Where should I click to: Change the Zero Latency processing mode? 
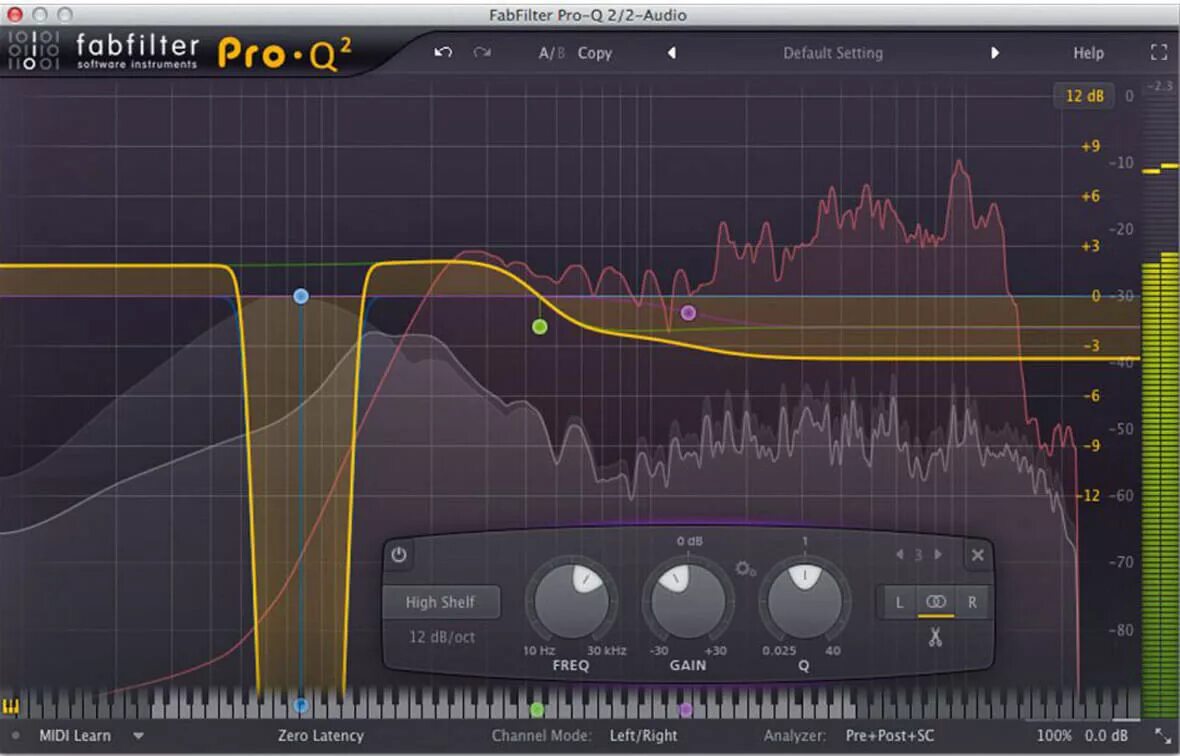coord(321,736)
